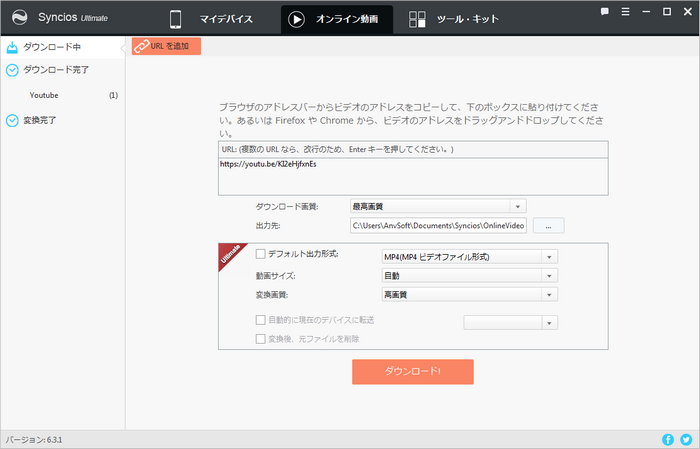Toggle 変換後、元ファイルを削除 checkbox
The height and width of the screenshot is (449, 700).
click(260, 339)
